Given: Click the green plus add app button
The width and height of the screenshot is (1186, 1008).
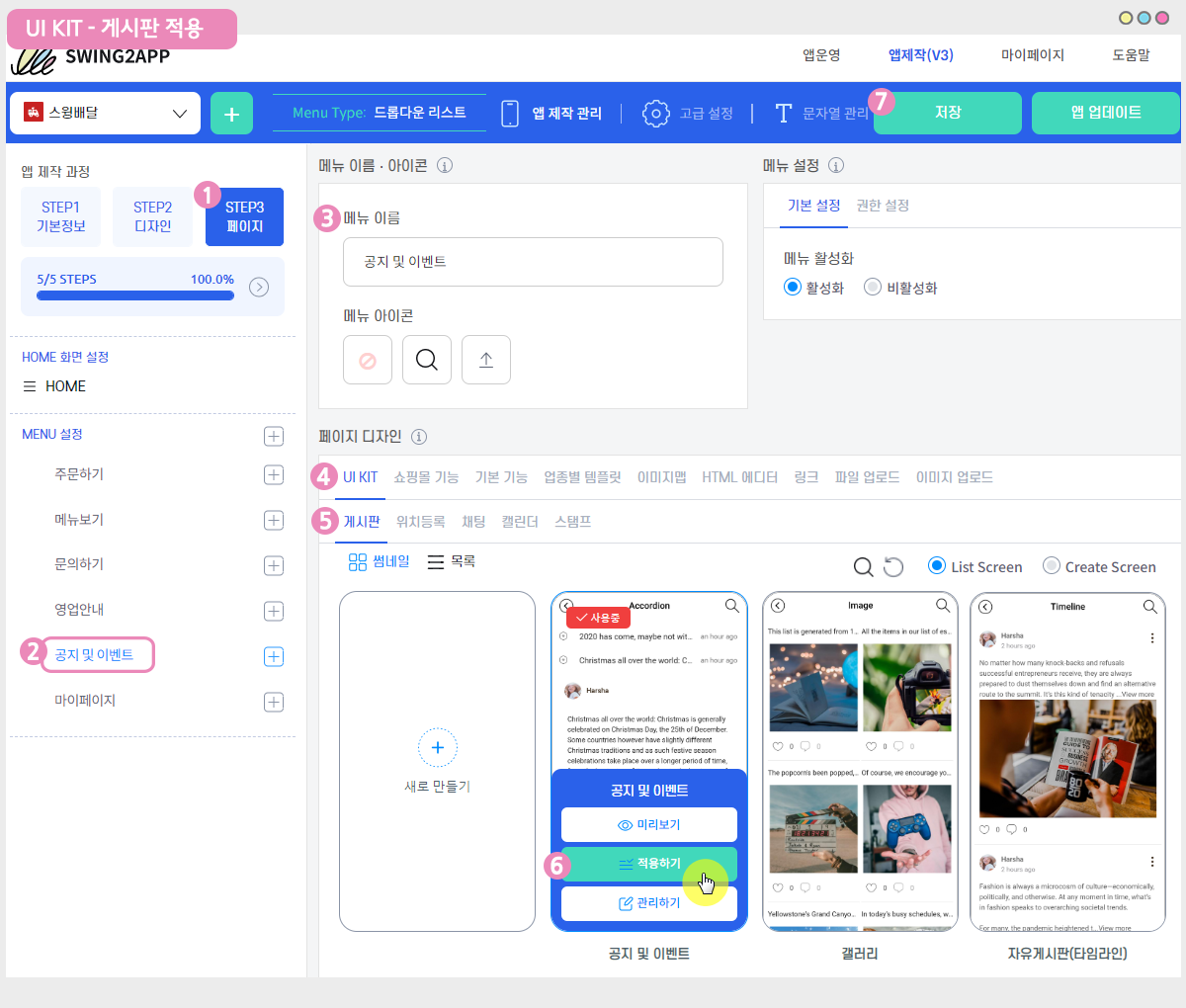Looking at the screenshot, I should coord(231,114).
